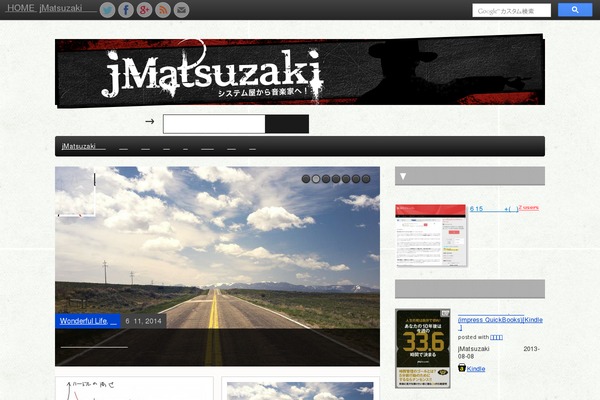The height and width of the screenshot is (400, 600).
Task: Click the red users bookmark count
Action: tap(529, 207)
